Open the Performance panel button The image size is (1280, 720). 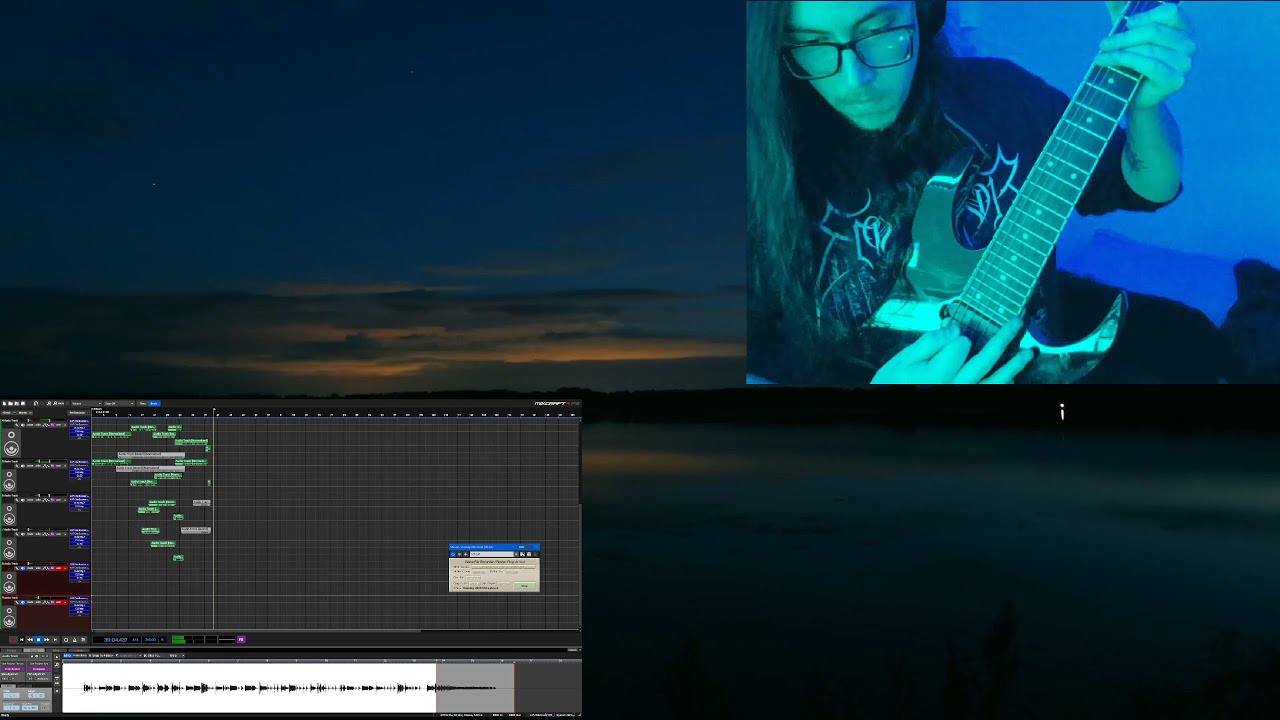(x=79, y=413)
